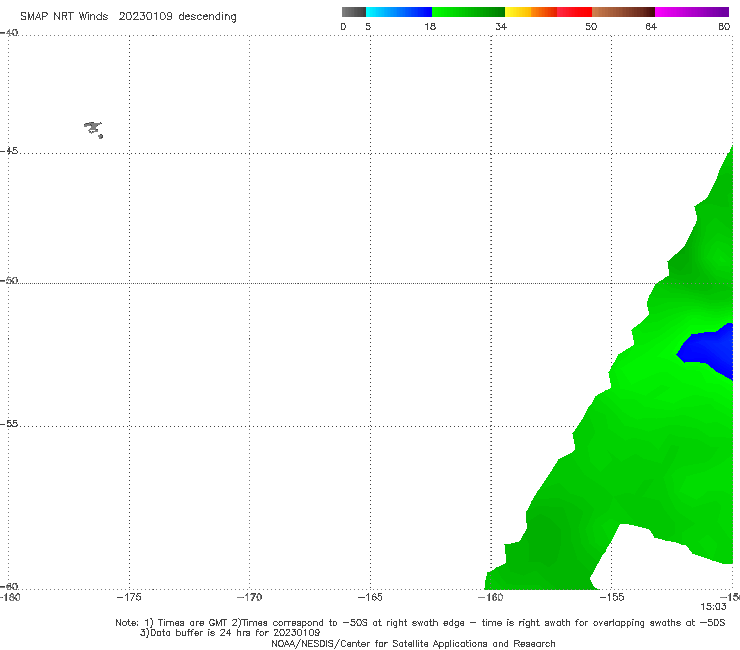Click the longitude label '-165'
Viewport: 740px width, 650px height.
coord(370,597)
